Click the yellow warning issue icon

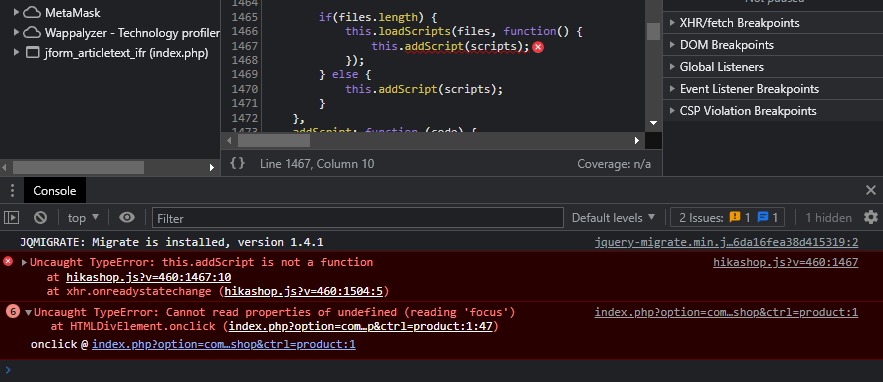tap(734, 217)
